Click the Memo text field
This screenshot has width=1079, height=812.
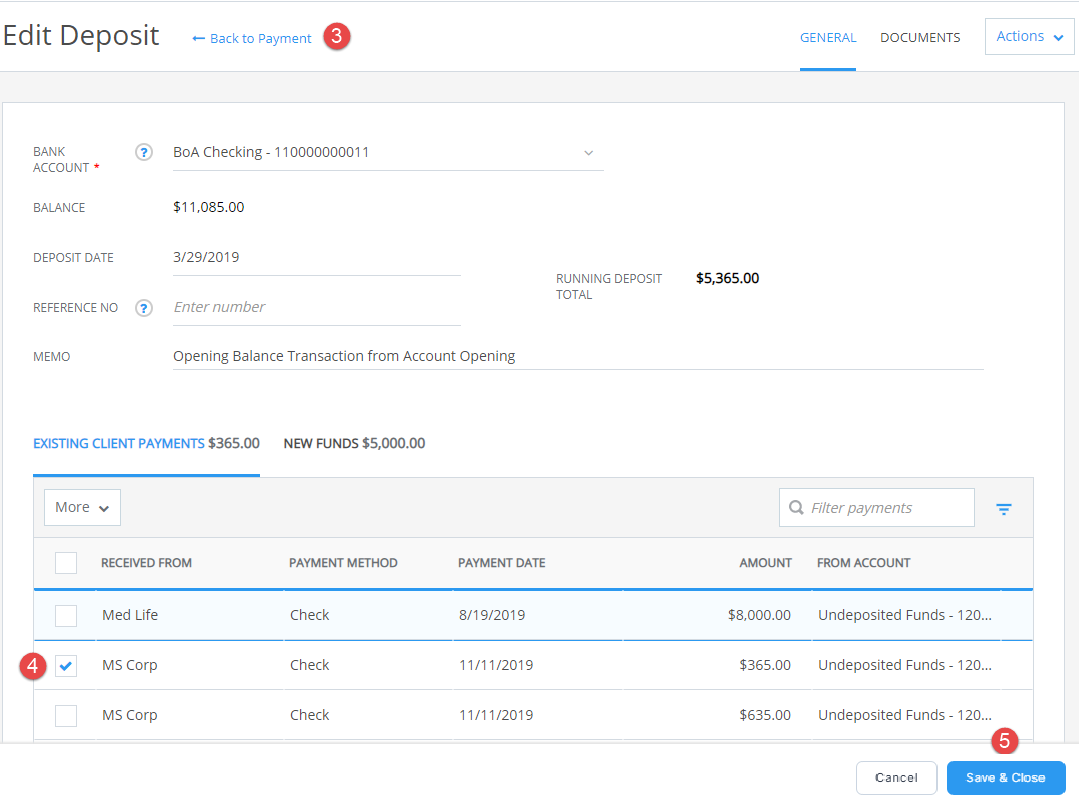point(578,356)
